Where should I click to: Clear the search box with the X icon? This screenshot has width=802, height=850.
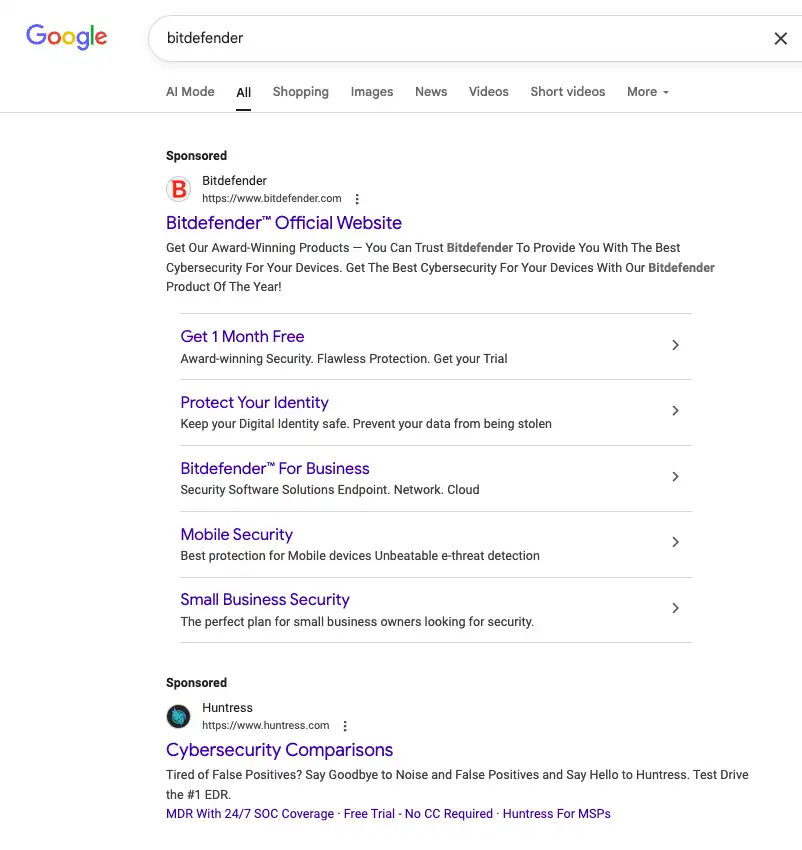point(780,38)
